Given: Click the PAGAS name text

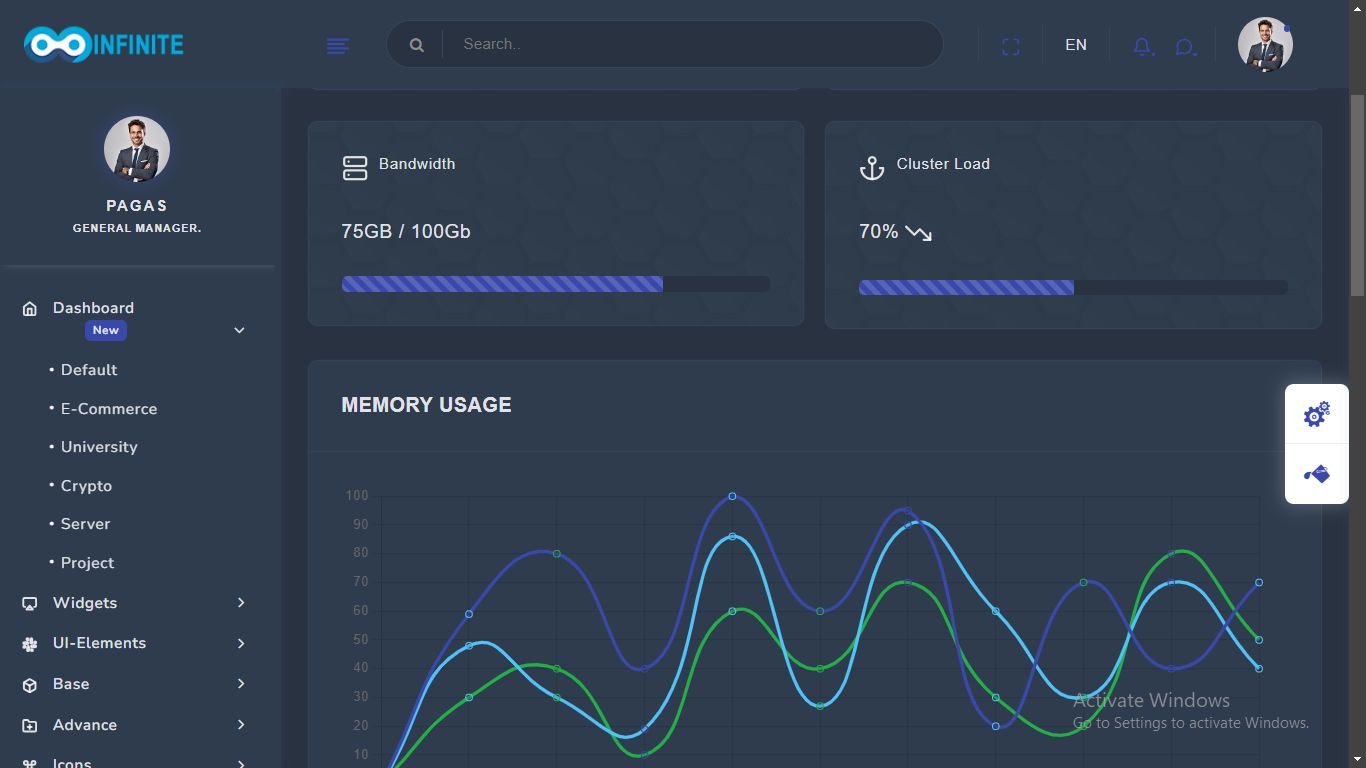Looking at the screenshot, I should click(137, 206).
